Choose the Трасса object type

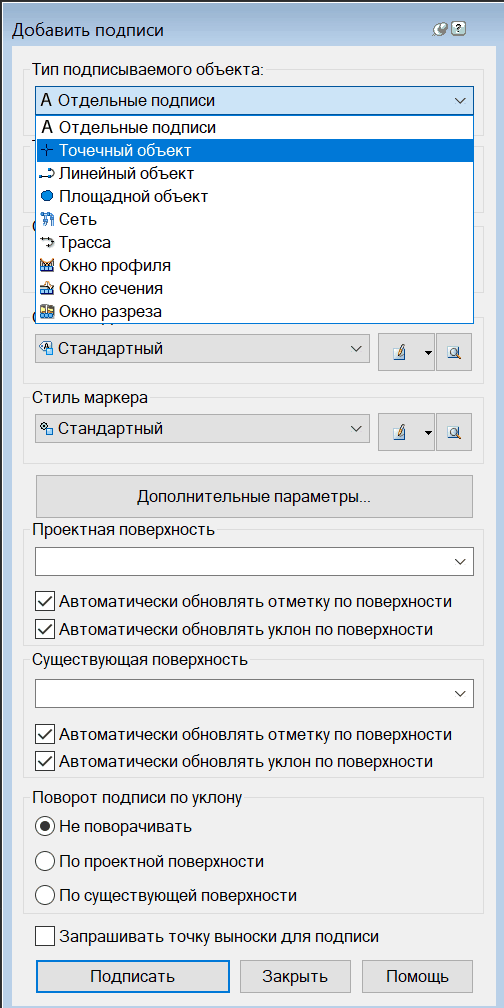coord(255,242)
